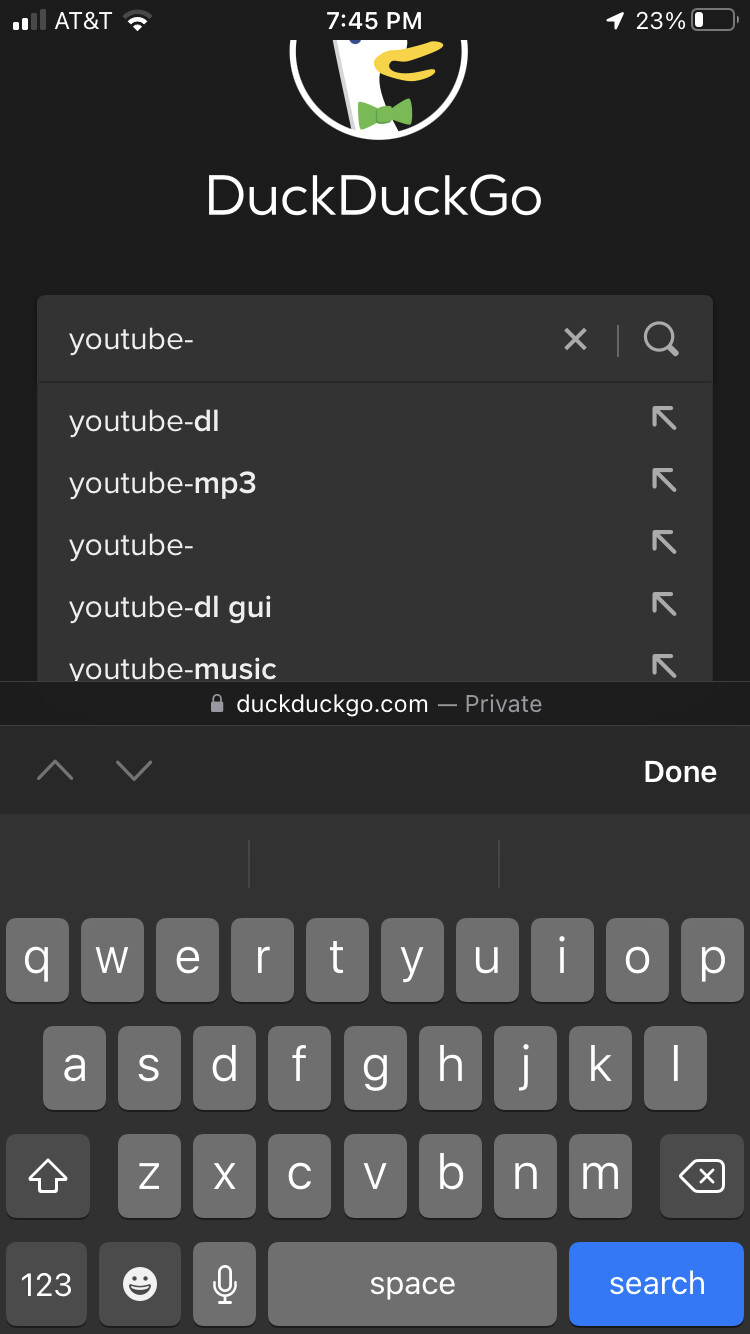This screenshot has height=1334, width=750.
Task: Tap the microphone dictation key
Action: [225, 1284]
